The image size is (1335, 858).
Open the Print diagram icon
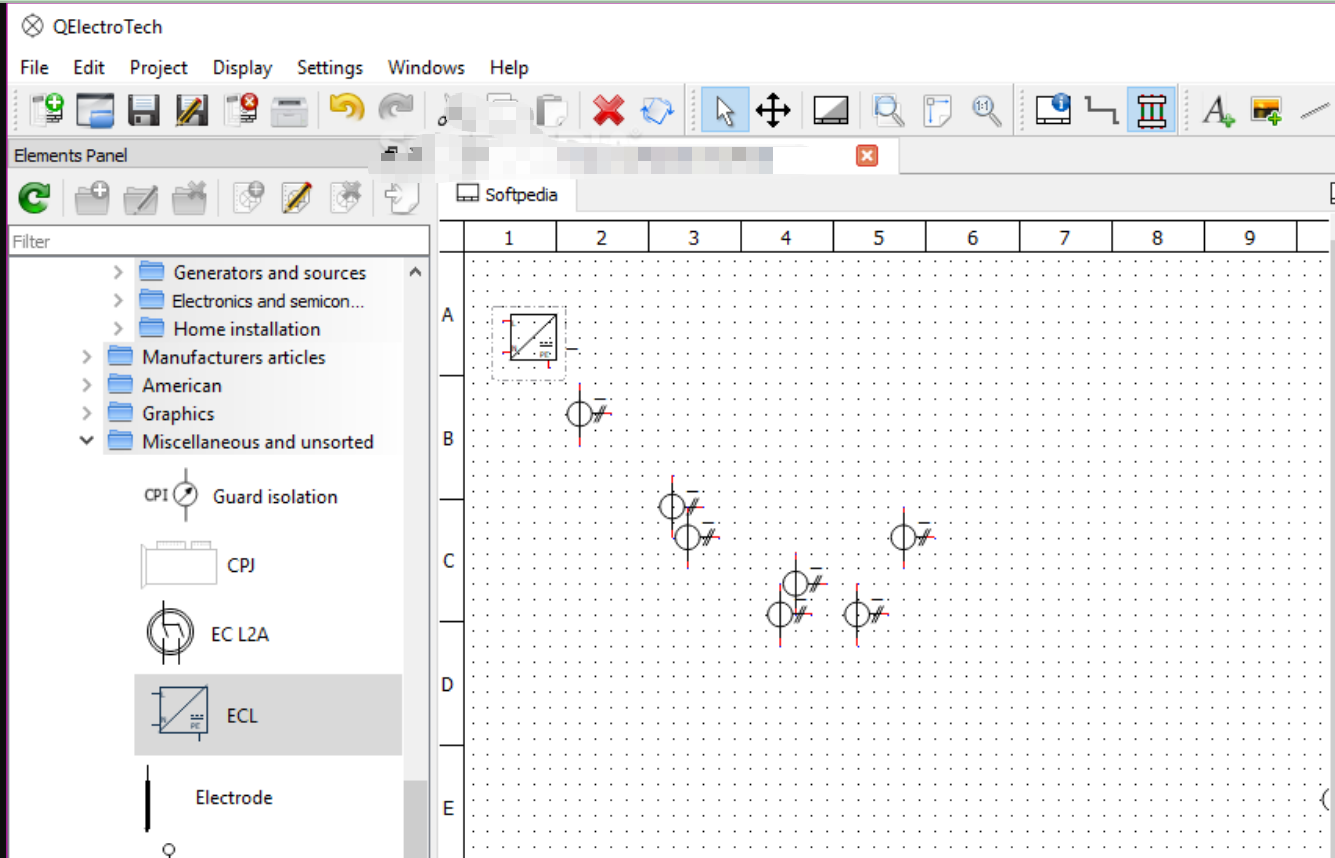click(x=290, y=110)
